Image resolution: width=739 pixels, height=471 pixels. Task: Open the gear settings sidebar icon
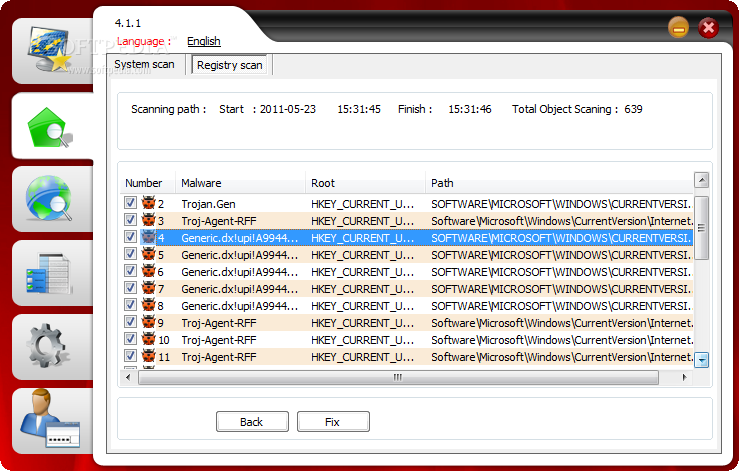coord(48,346)
